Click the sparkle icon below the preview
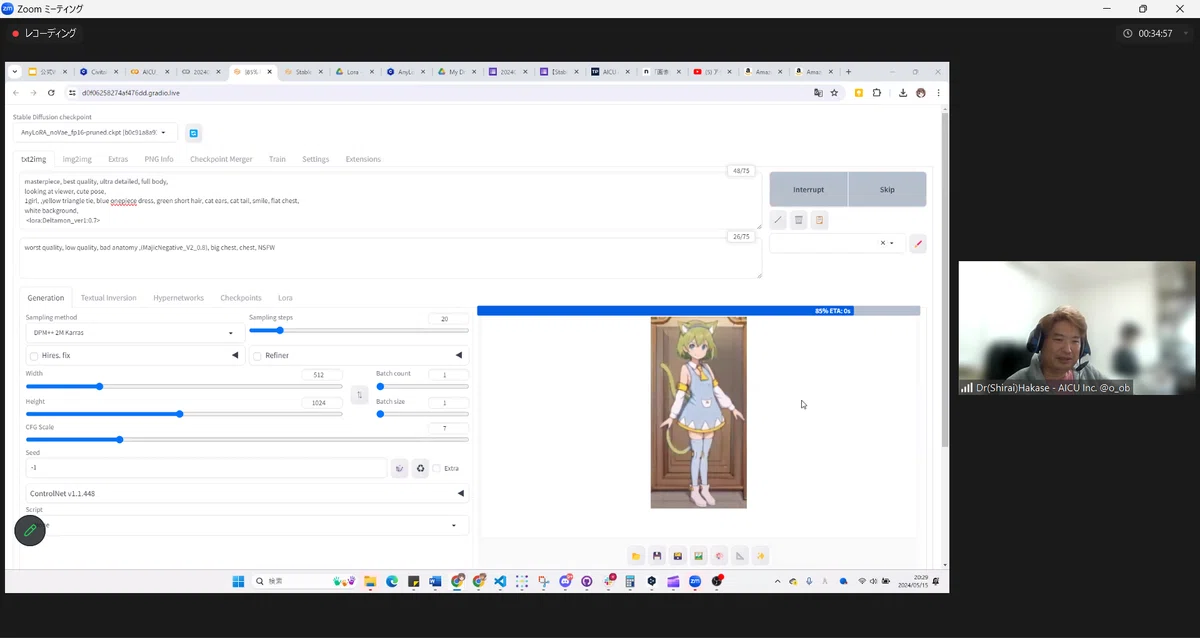Viewport: 1200px width, 638px height. tap(761, 556)
